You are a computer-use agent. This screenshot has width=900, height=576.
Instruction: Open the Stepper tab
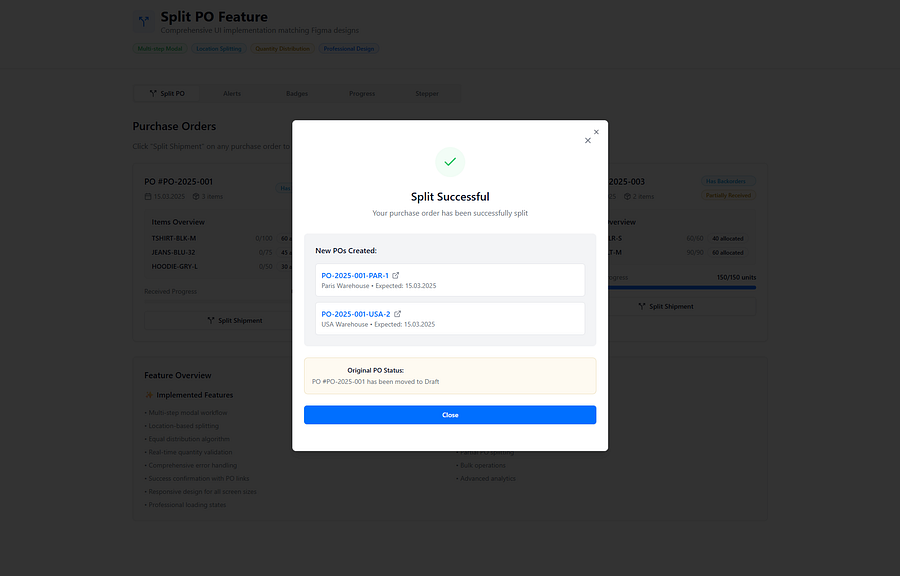pyautogui.click(x=427, y=94)
